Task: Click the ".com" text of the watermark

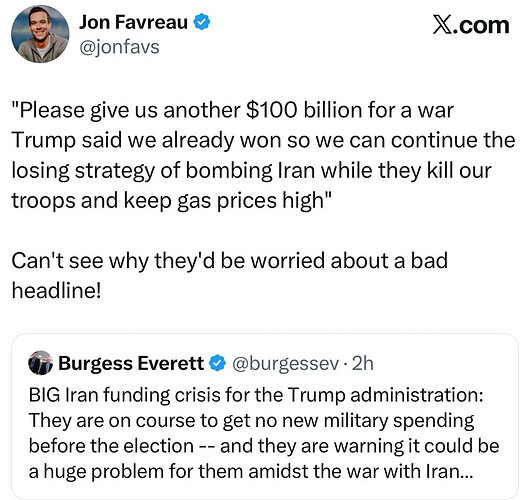Action: pyautogui.click(x=481, y=26)
